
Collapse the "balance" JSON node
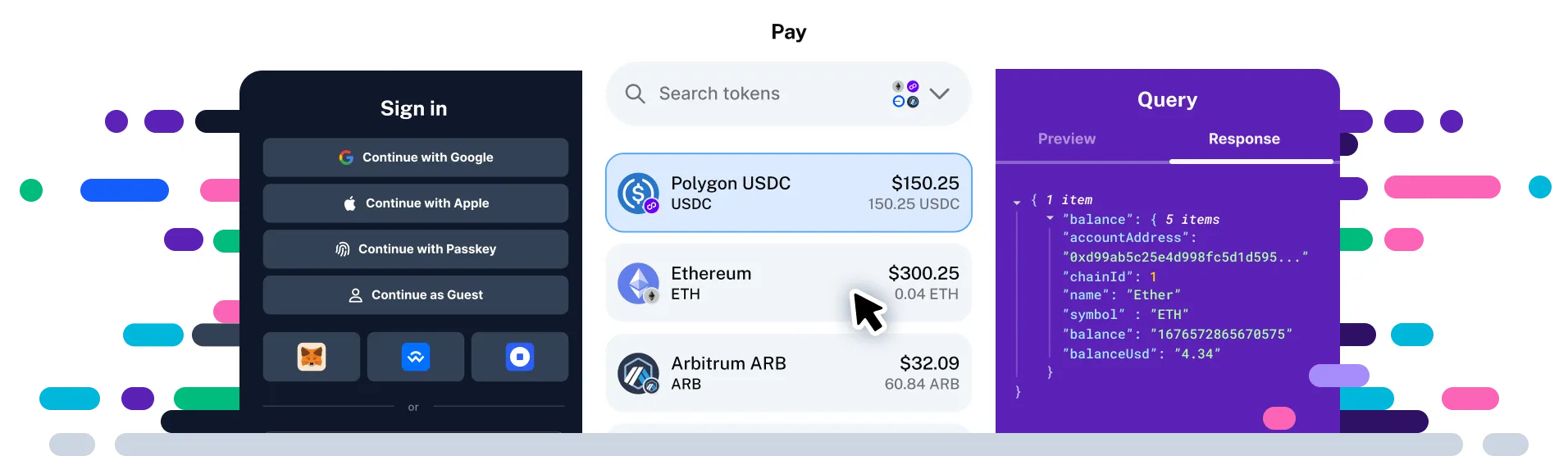(1050, 219)
